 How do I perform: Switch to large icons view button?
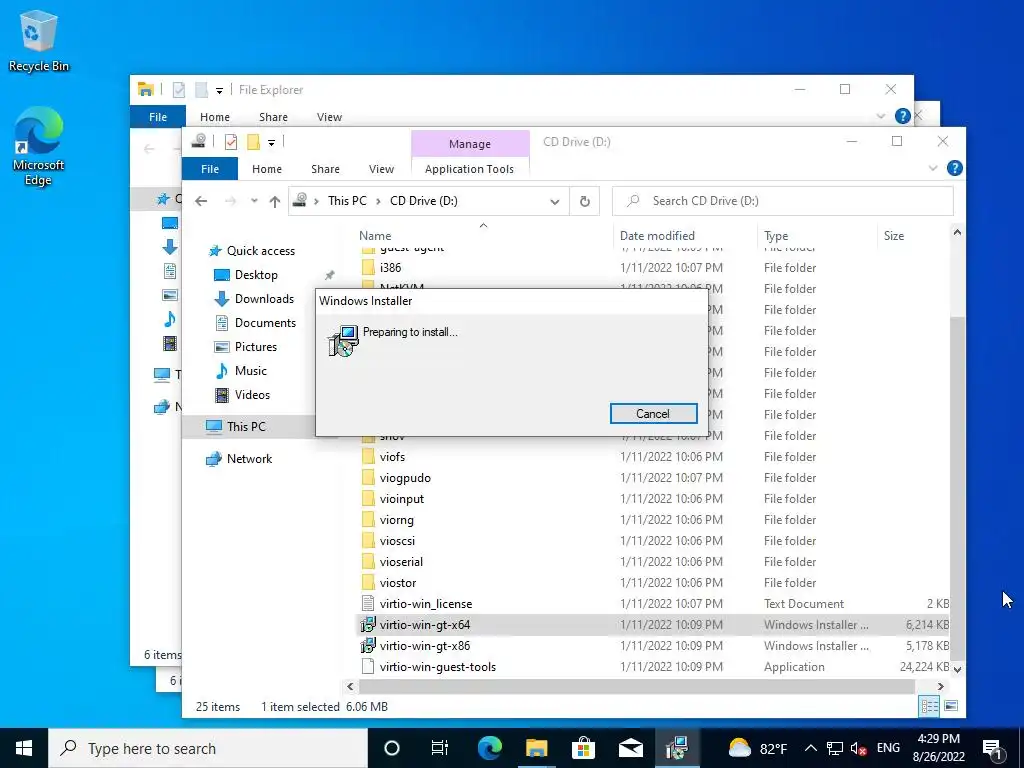point(951,706)
